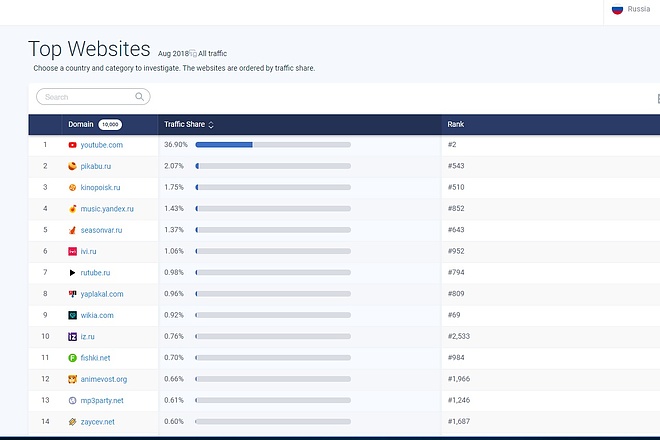Click the All traffic label

(x=213, y=53)
